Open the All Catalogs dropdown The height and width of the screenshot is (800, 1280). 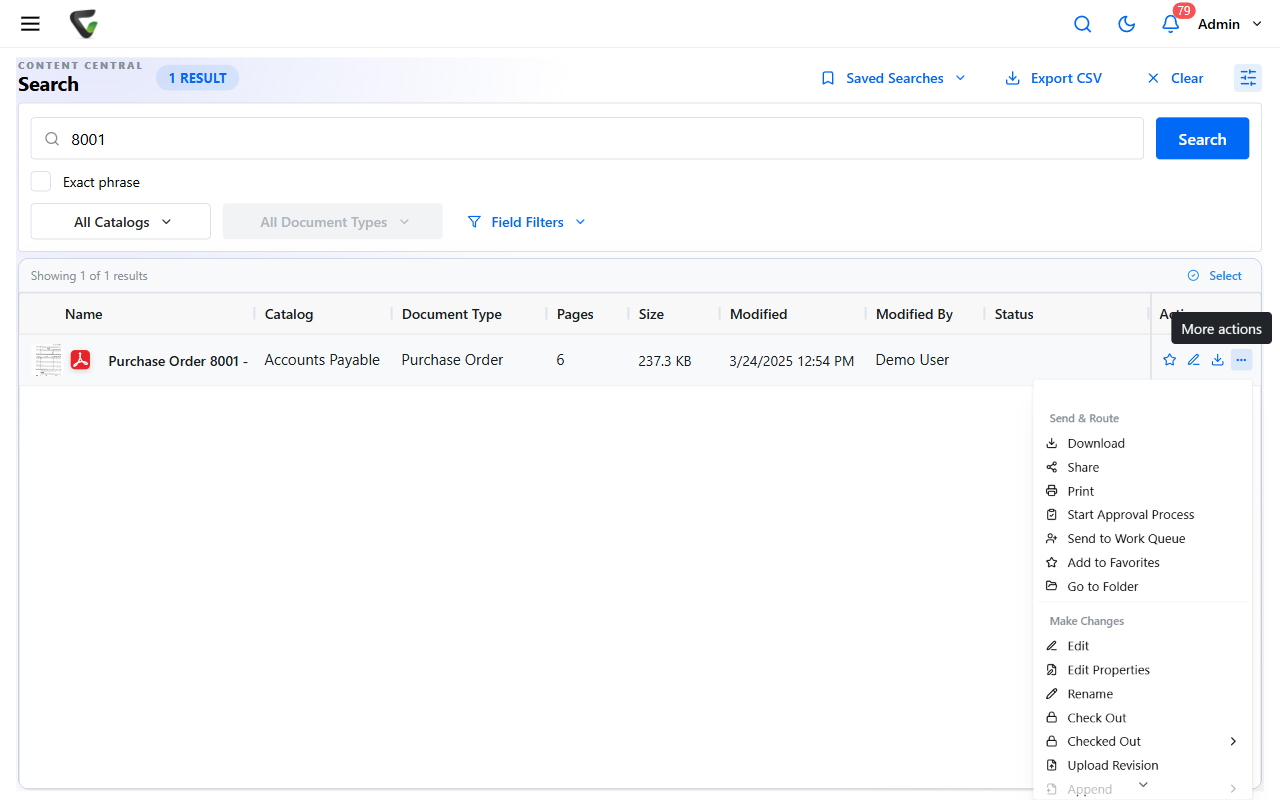pos(121,222)
